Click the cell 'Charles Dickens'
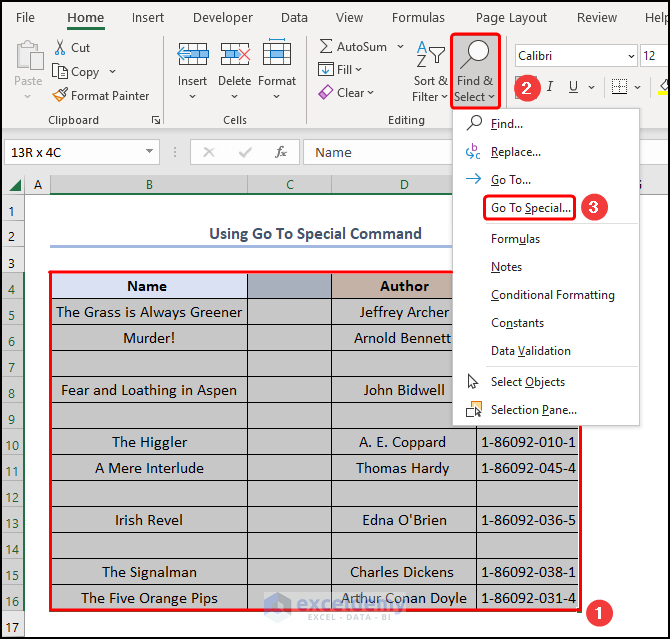The height and width of the screenshot is (639, 670). point(403,572)
